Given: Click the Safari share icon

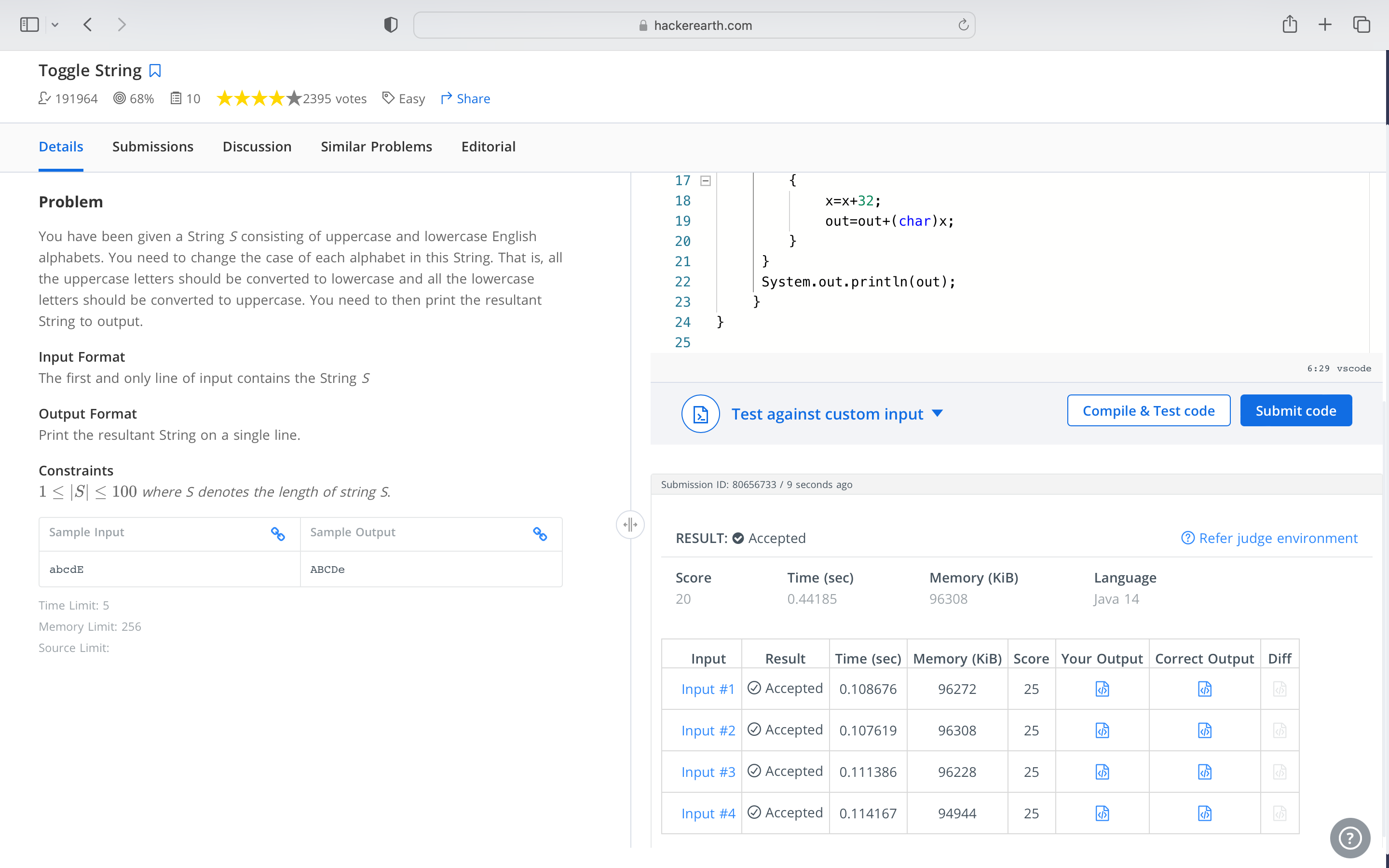Looking at the screenshot, I should (x=1289, y=25).
